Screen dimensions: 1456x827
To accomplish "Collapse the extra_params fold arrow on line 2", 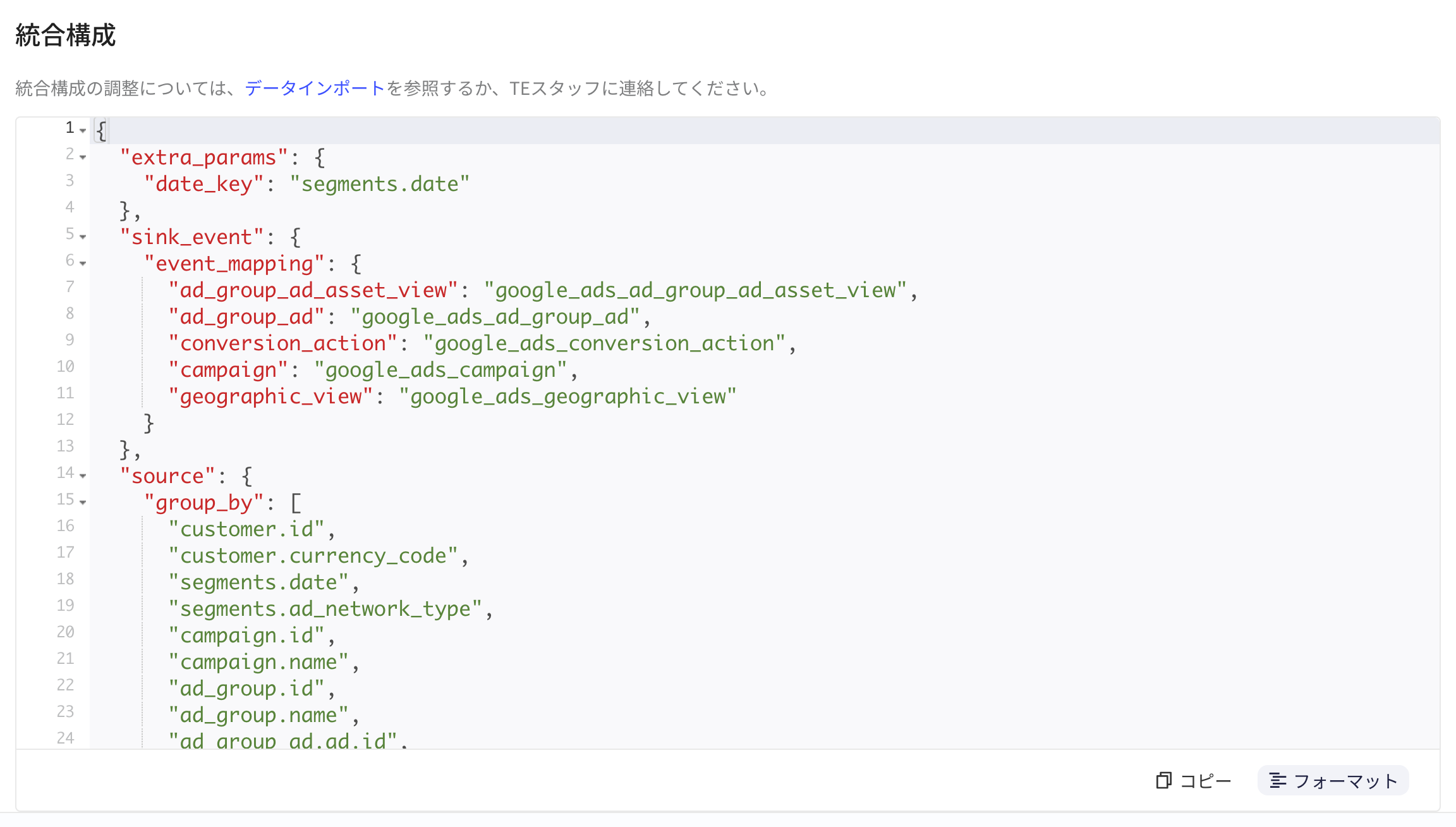I will [83, 157].
